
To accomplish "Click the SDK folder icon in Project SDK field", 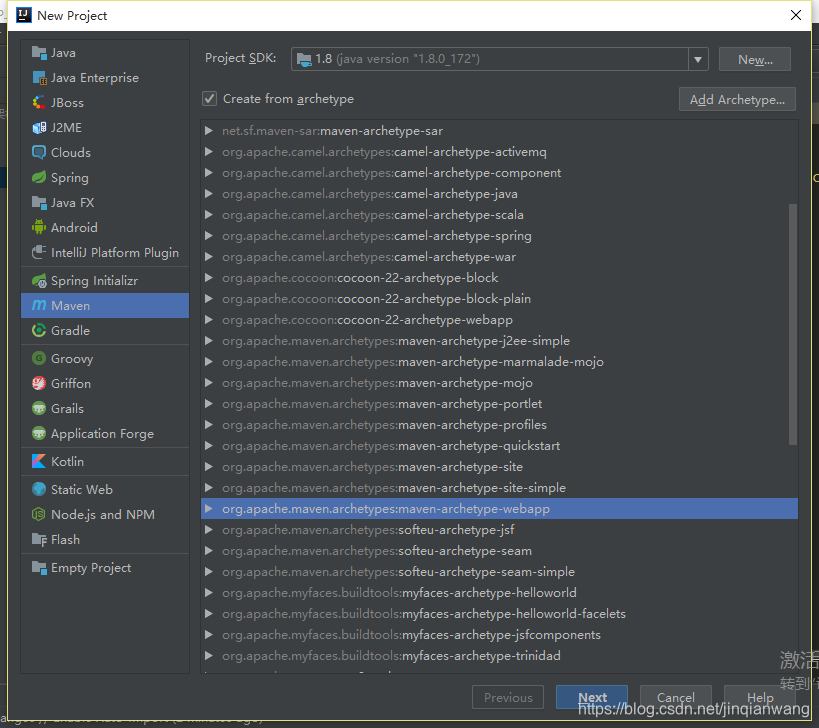I will (x=304, y=60).
